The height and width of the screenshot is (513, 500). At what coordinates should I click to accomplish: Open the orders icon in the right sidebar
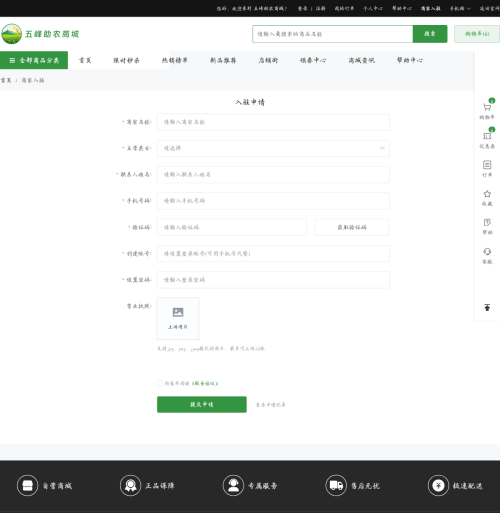[487, 165]
